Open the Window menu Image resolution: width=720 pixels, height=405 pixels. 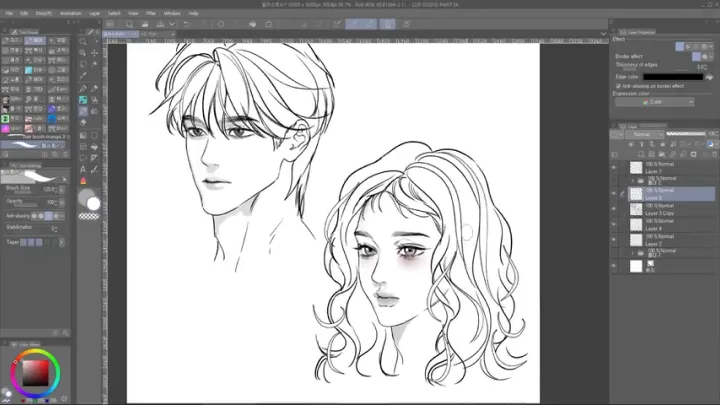point(172,13)
